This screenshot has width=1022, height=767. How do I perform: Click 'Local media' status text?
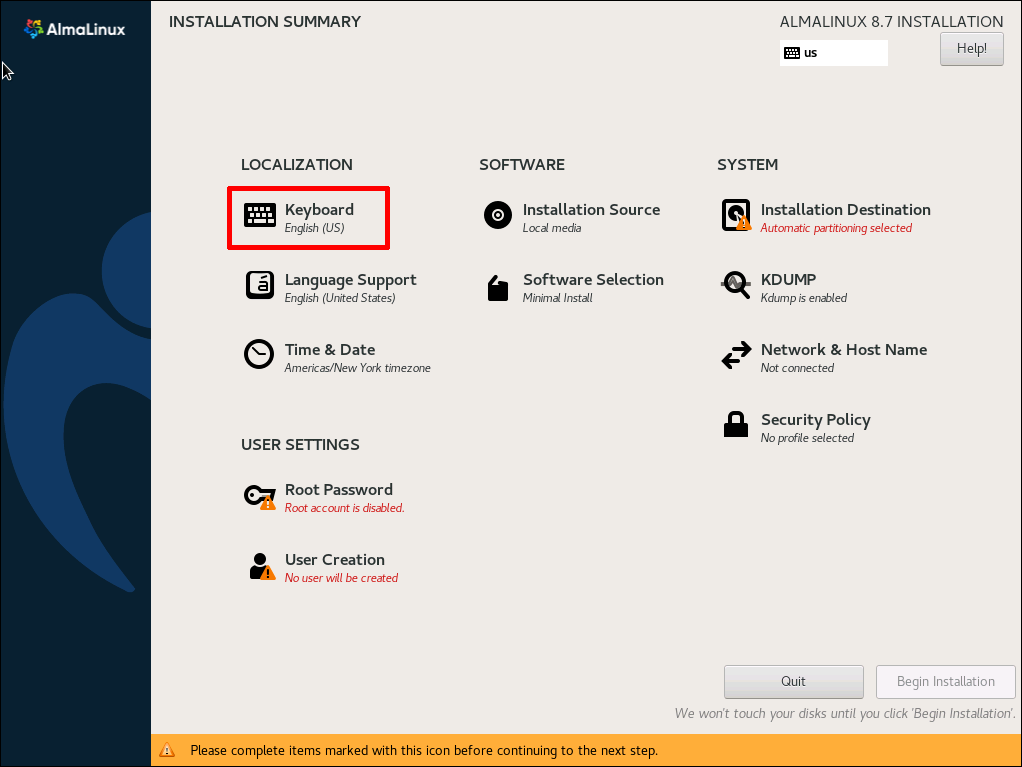tap(551, 228)
